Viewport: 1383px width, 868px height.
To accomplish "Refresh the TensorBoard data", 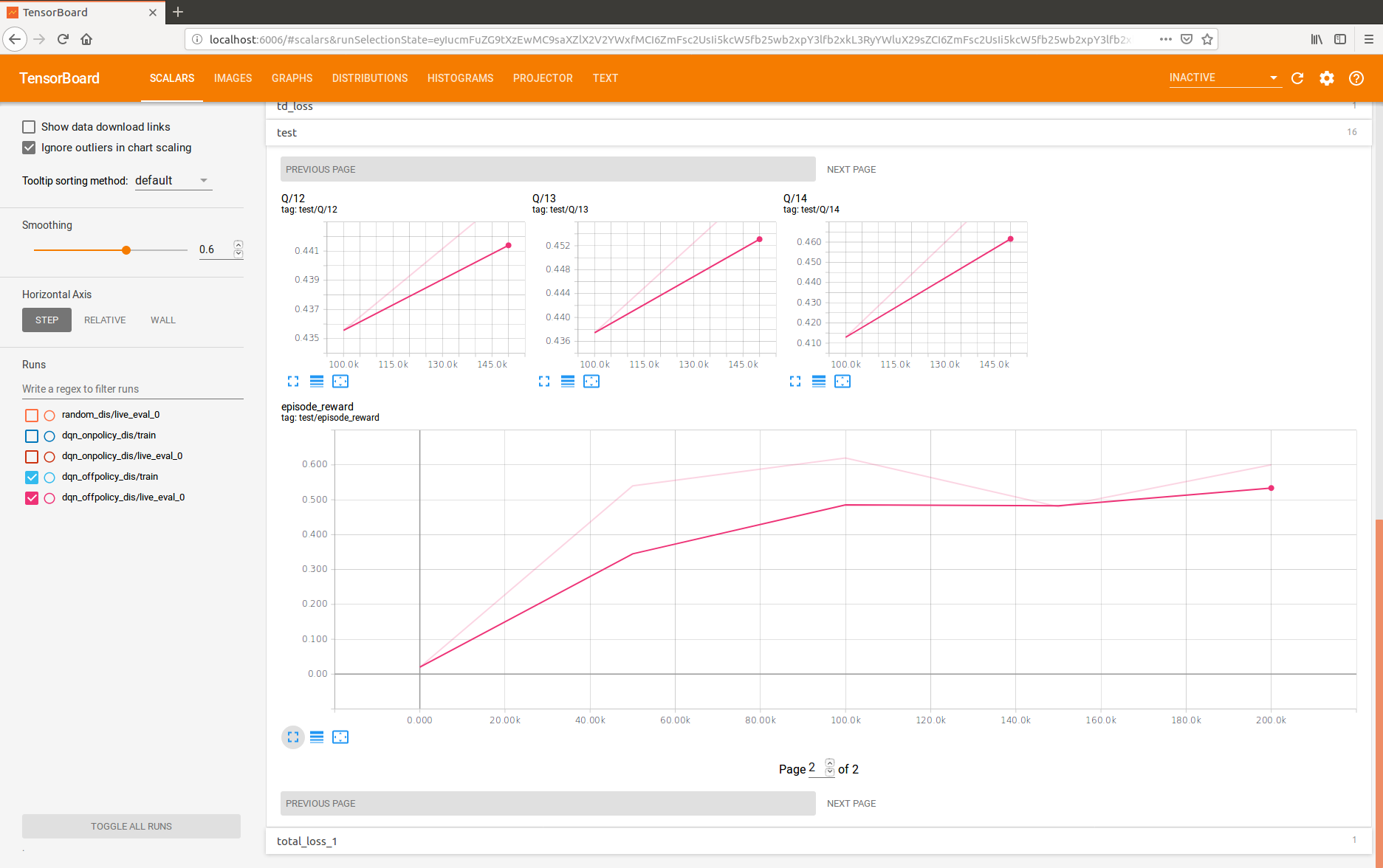I will coord(1297,78).
